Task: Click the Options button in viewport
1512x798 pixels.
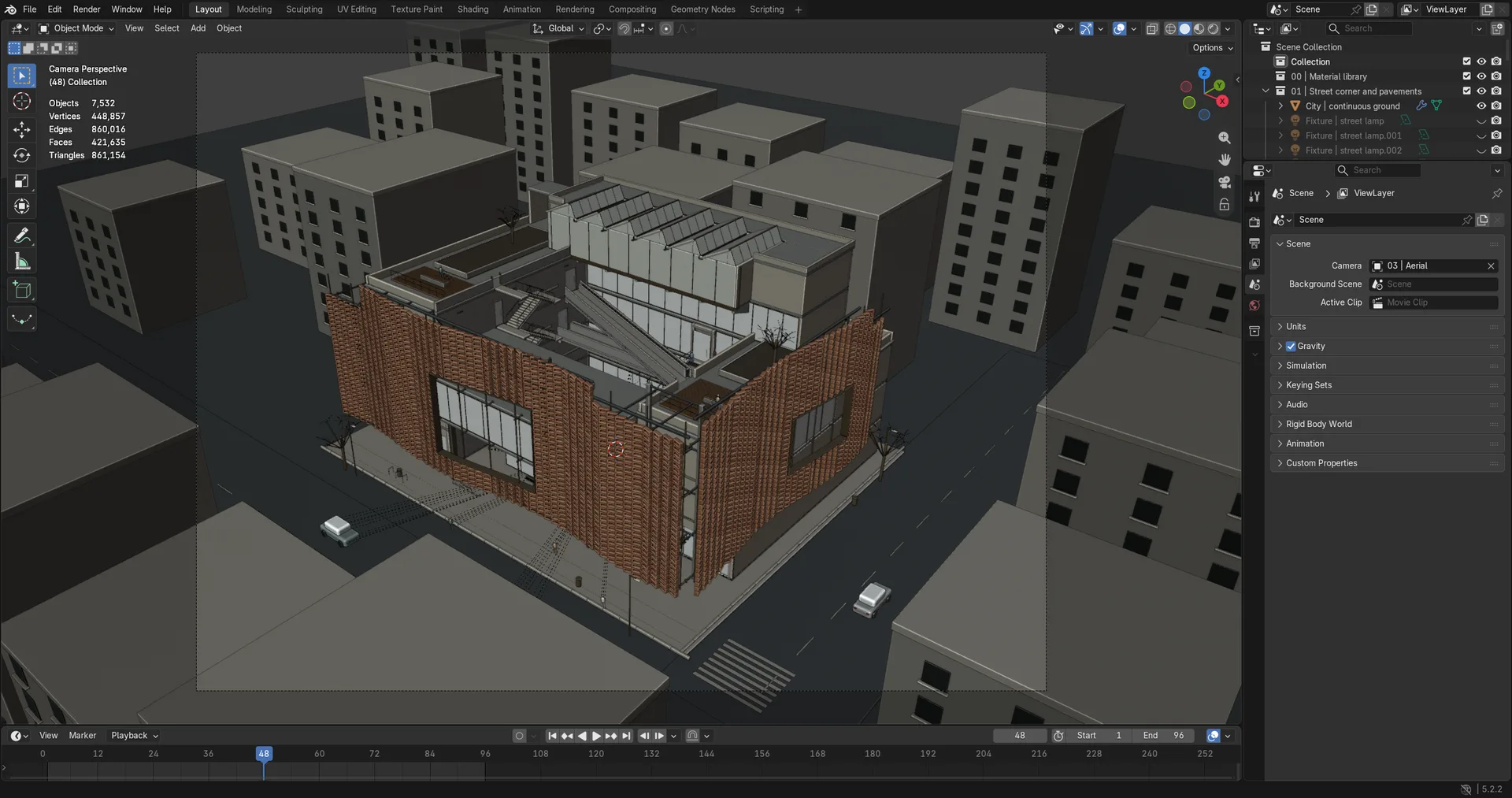Action: pyautogui.click(x=1213, y=48)
